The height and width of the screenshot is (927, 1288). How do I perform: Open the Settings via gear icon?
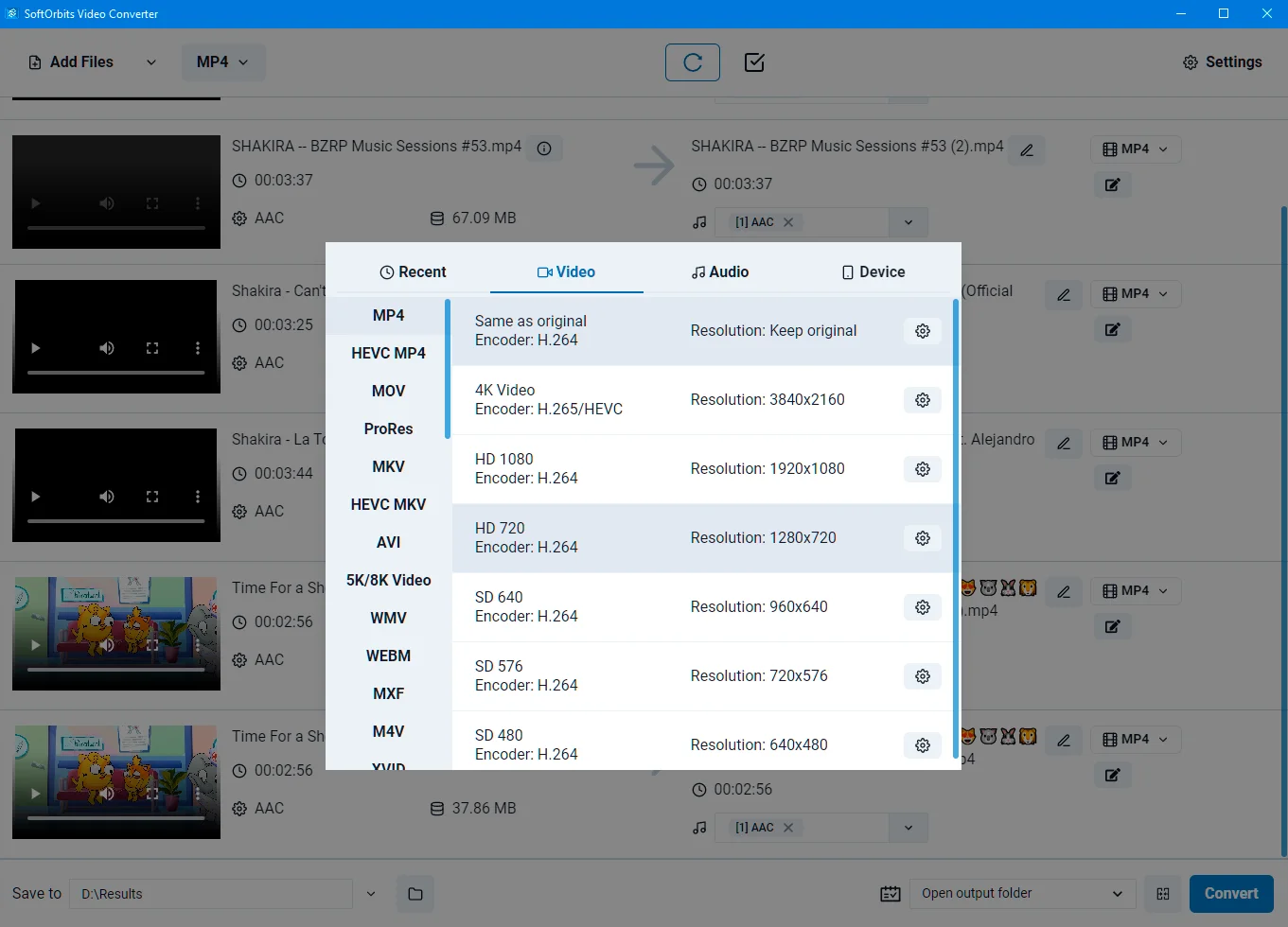click(1221, 61)
